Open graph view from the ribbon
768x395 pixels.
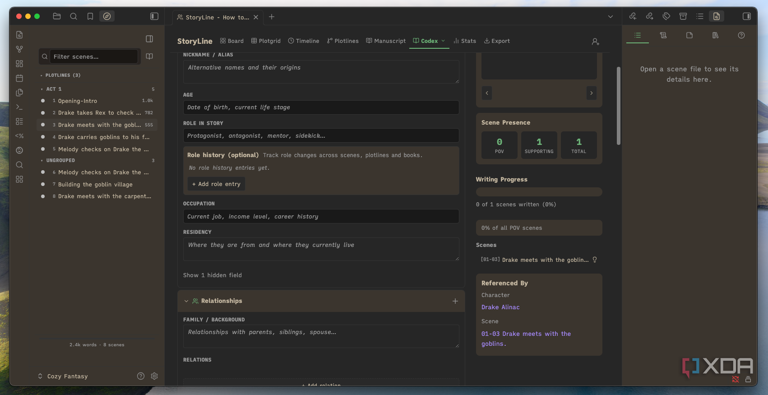pos(19,49)
